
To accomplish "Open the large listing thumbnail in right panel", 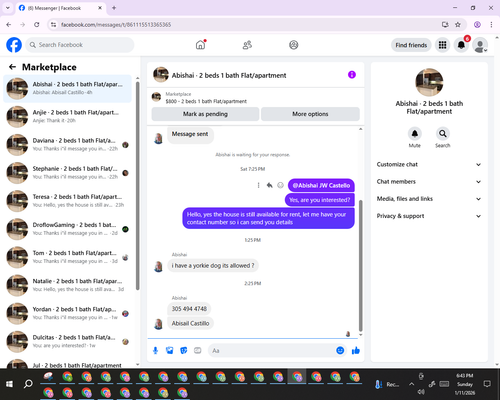I will [429, 82].
